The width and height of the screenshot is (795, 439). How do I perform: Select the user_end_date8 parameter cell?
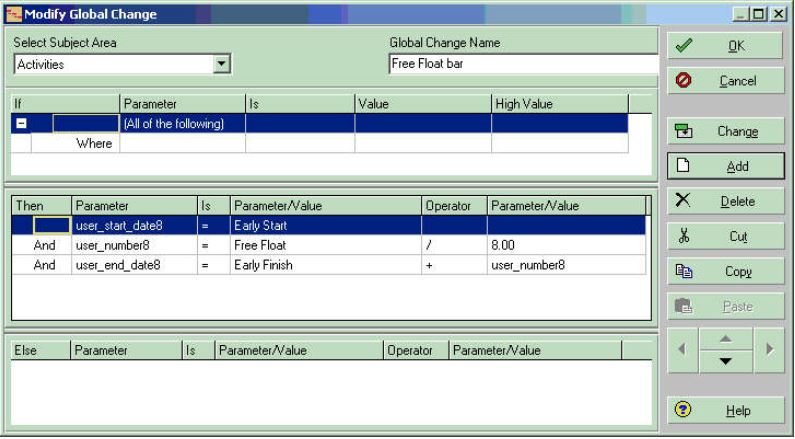tap(134, 265)
